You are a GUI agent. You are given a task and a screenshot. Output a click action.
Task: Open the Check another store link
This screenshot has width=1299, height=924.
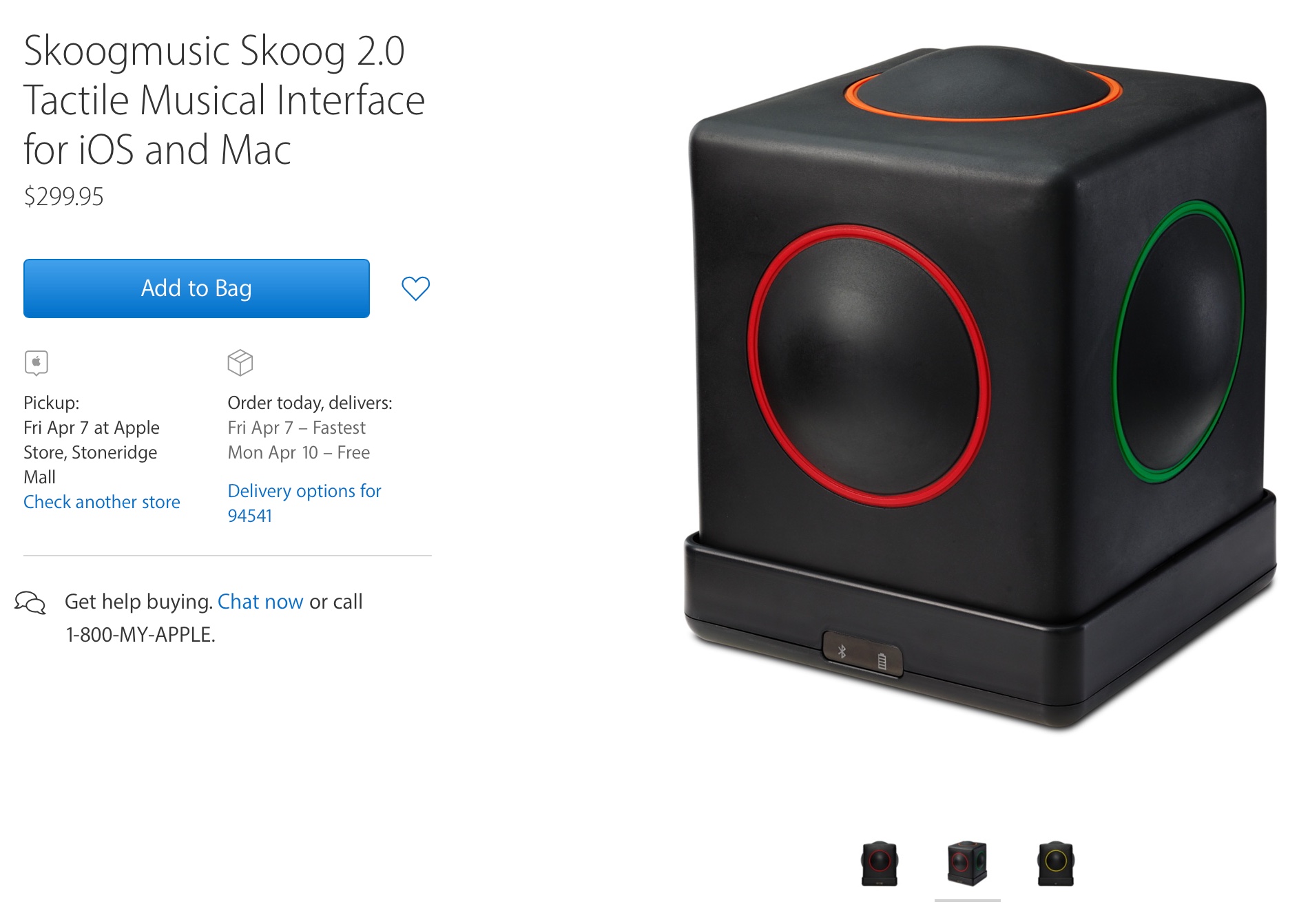[x=102, y=502]
